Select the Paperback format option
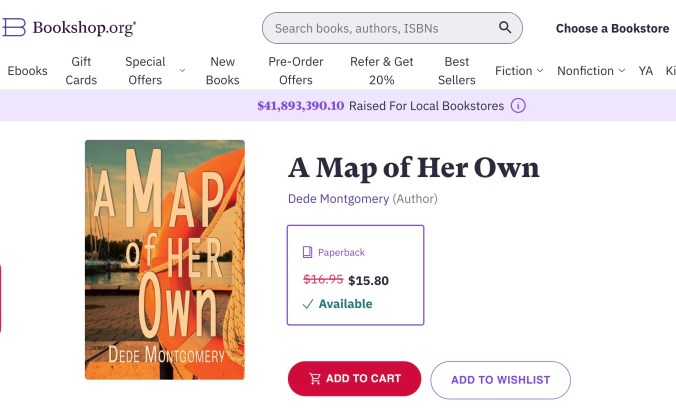This screenshot has height=419, width=676. [355, 275]
